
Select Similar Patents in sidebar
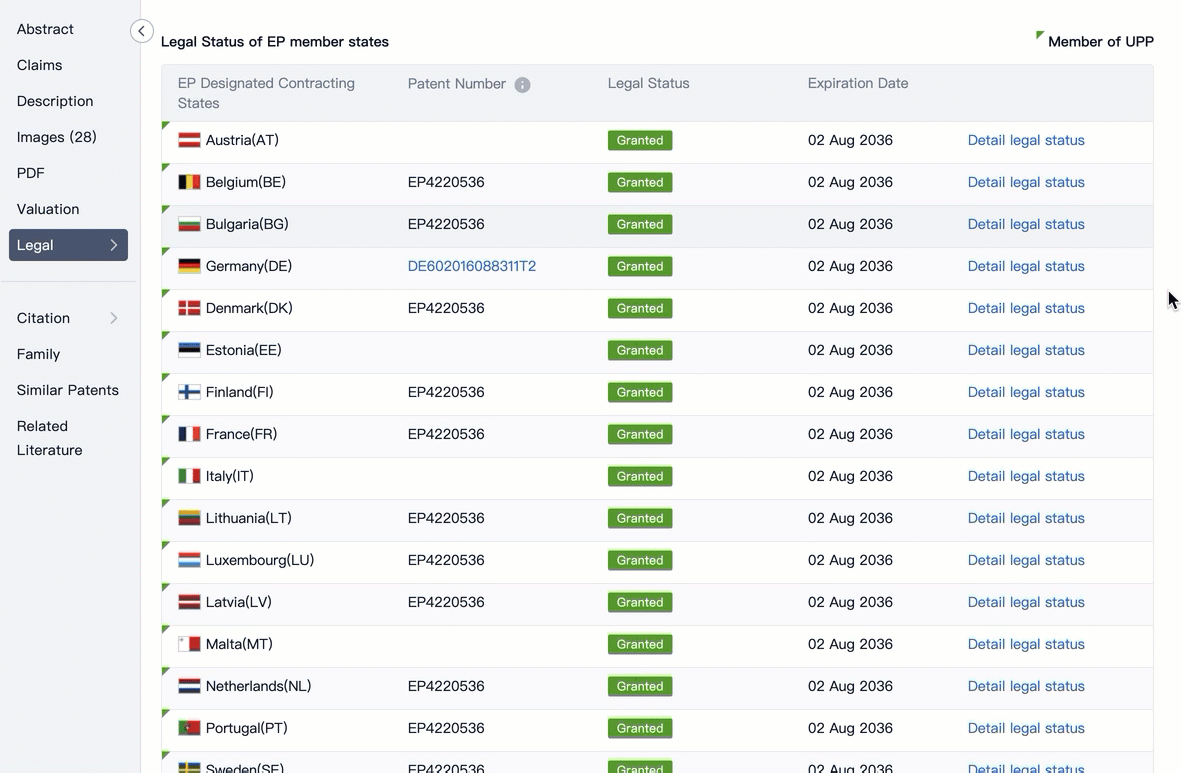pos(67,390)
